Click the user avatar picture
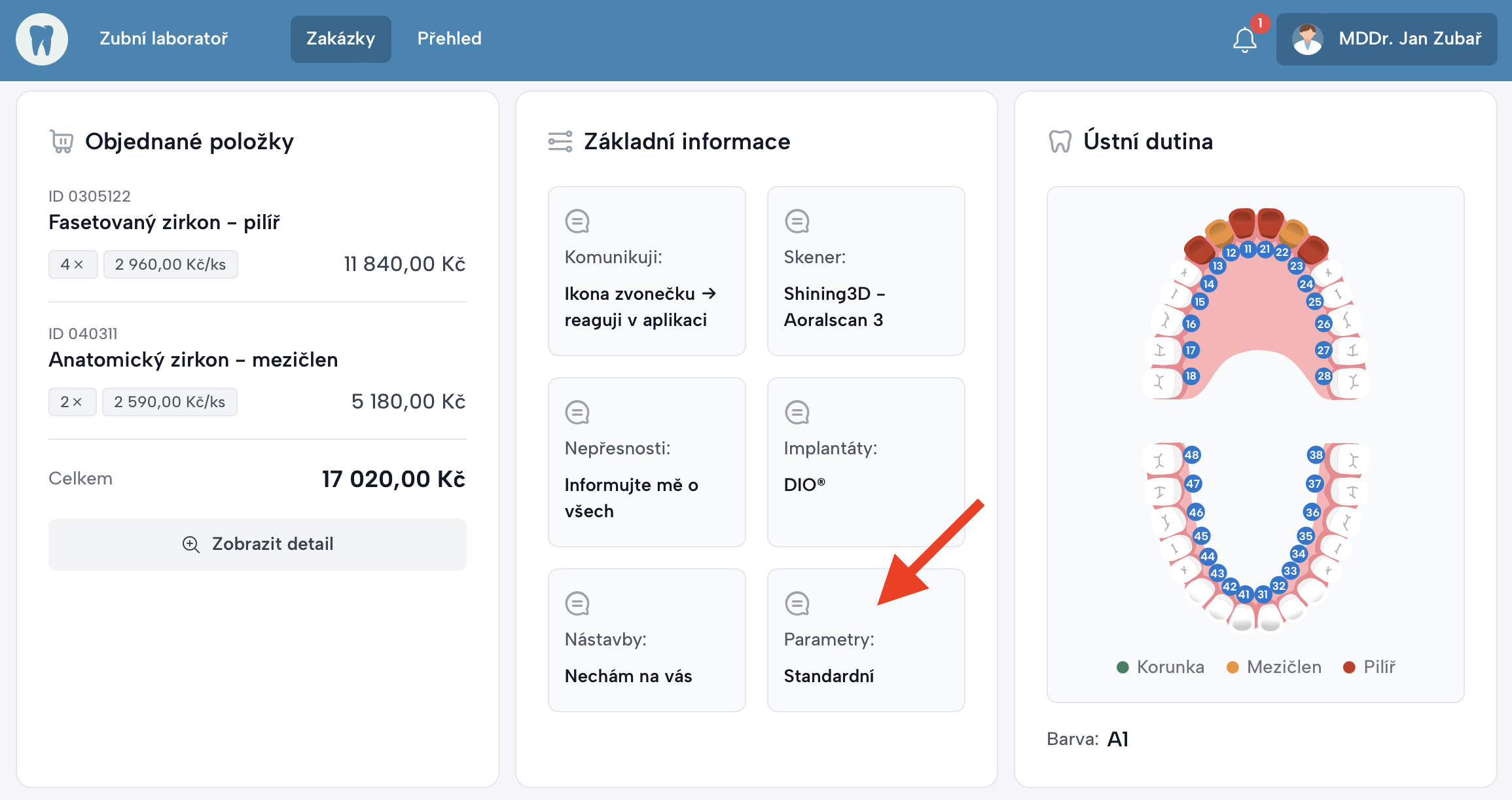 point(1307,39)
